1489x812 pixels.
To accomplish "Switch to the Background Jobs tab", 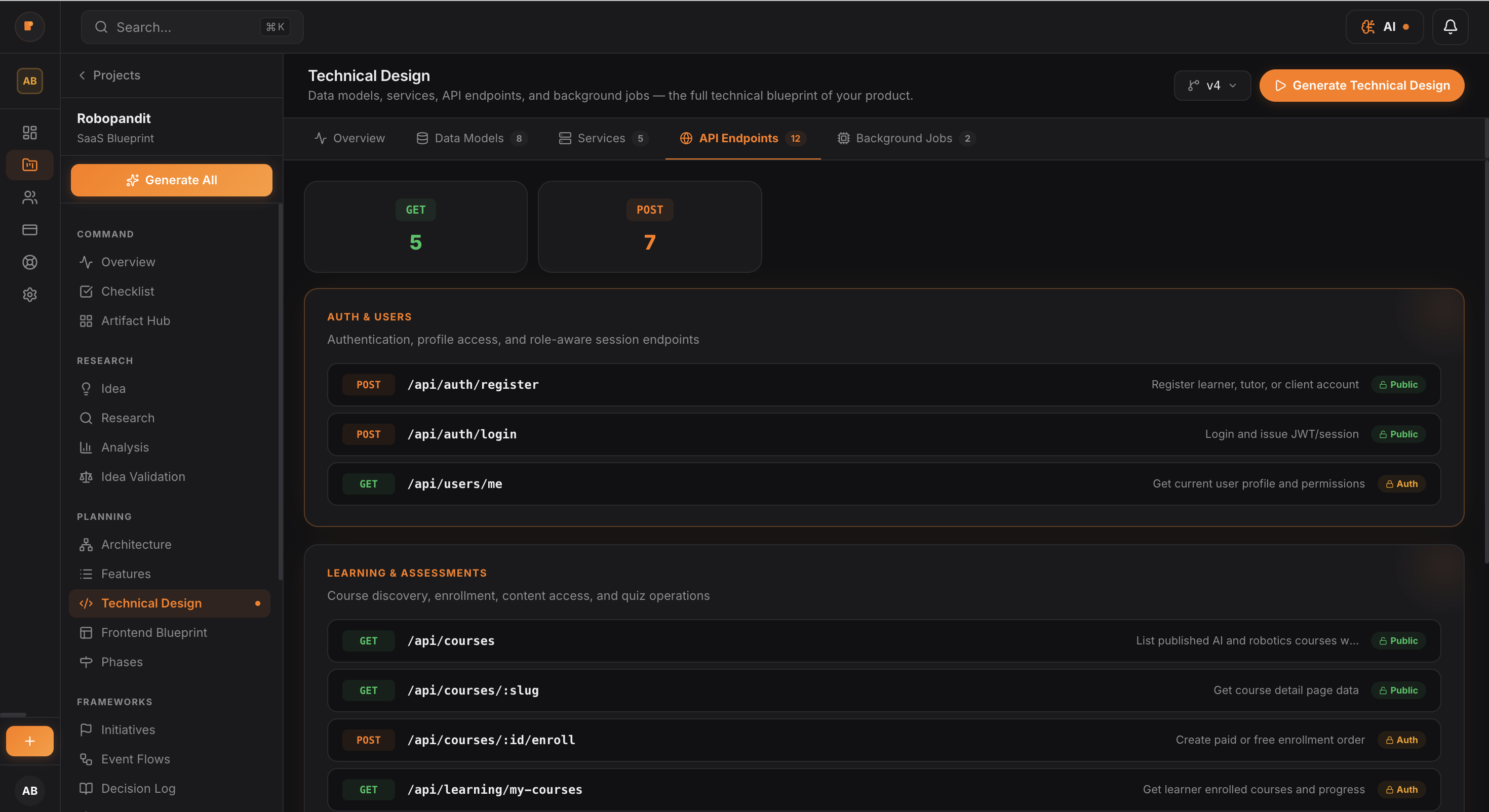I will (x=904, y=138).
